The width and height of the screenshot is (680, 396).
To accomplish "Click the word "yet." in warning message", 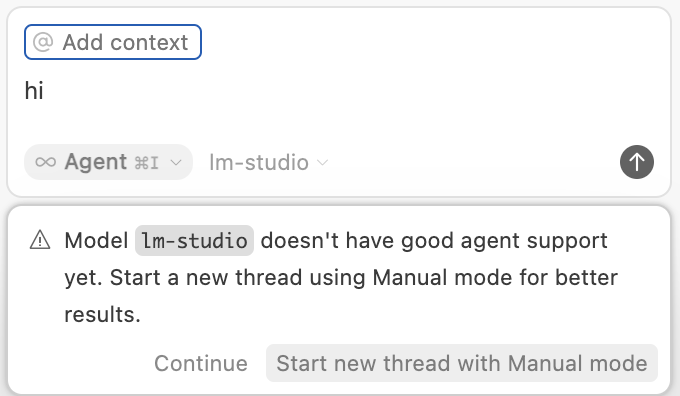I will (83, 278).
